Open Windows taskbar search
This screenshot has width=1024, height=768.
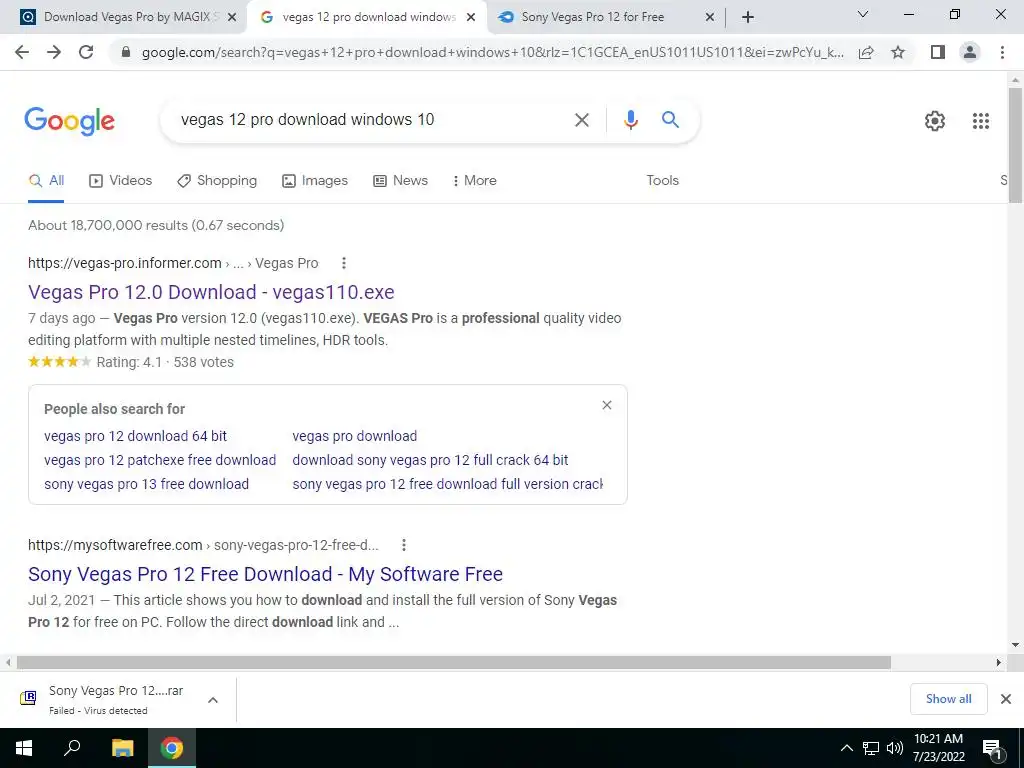coord(72,748)
